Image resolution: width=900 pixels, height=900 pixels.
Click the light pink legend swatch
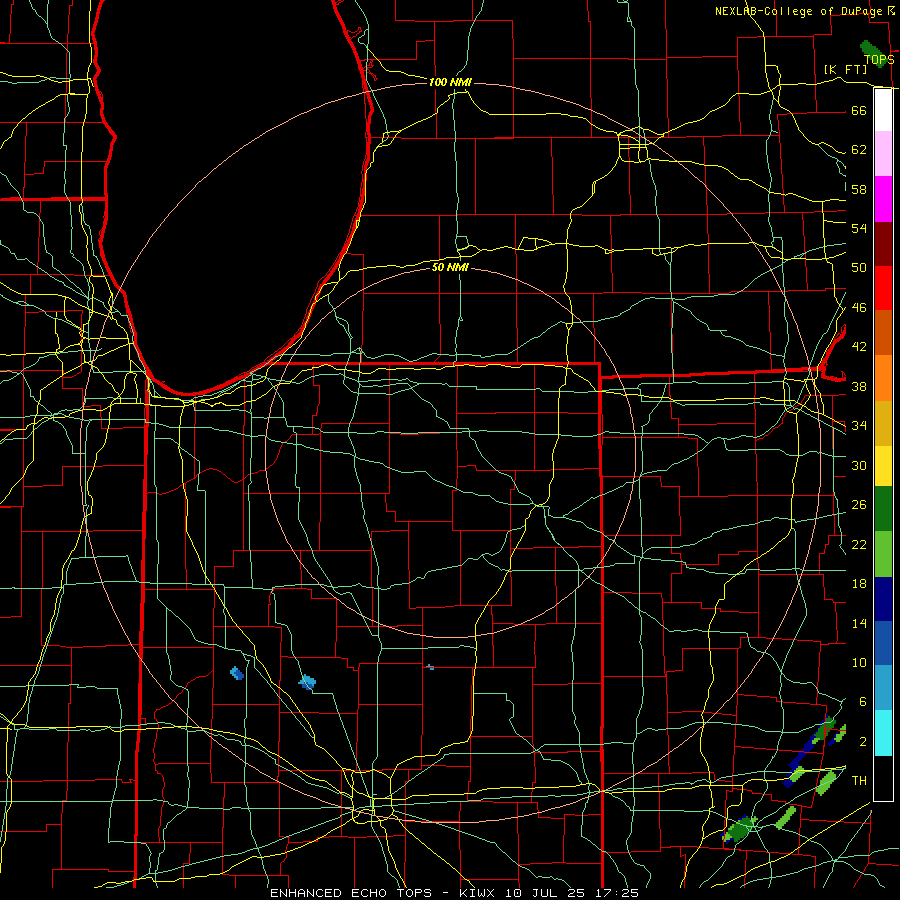pos(883,154)
